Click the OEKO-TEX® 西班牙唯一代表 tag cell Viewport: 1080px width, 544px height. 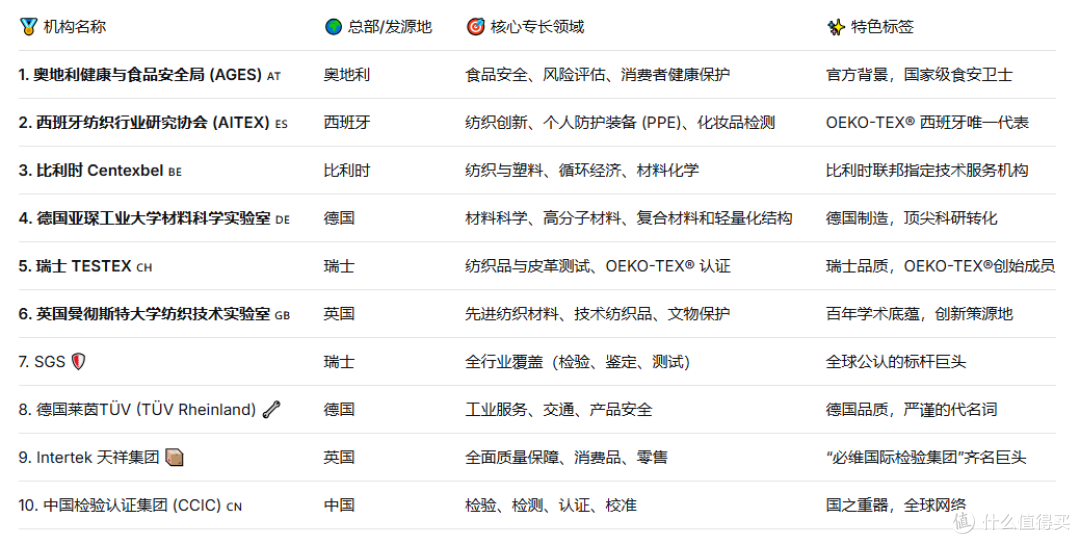[x=927, y=123]
